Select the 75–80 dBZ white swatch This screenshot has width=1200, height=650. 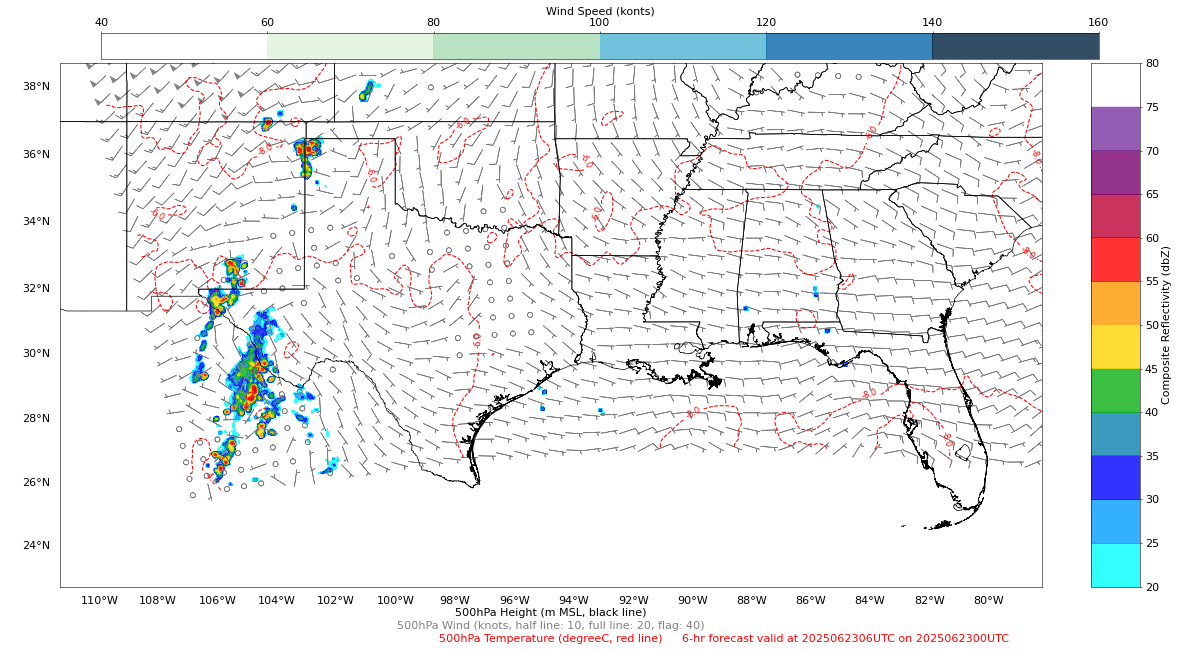coord(1115,85)
